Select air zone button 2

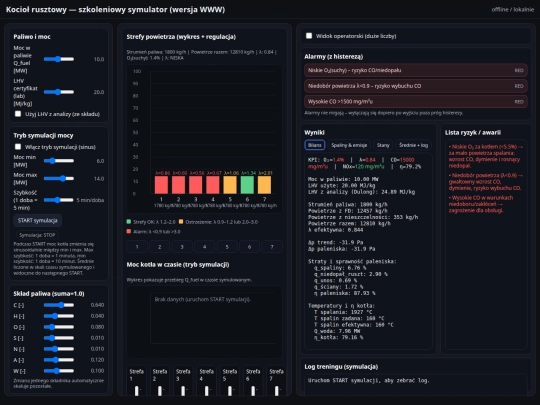[159, 247]
